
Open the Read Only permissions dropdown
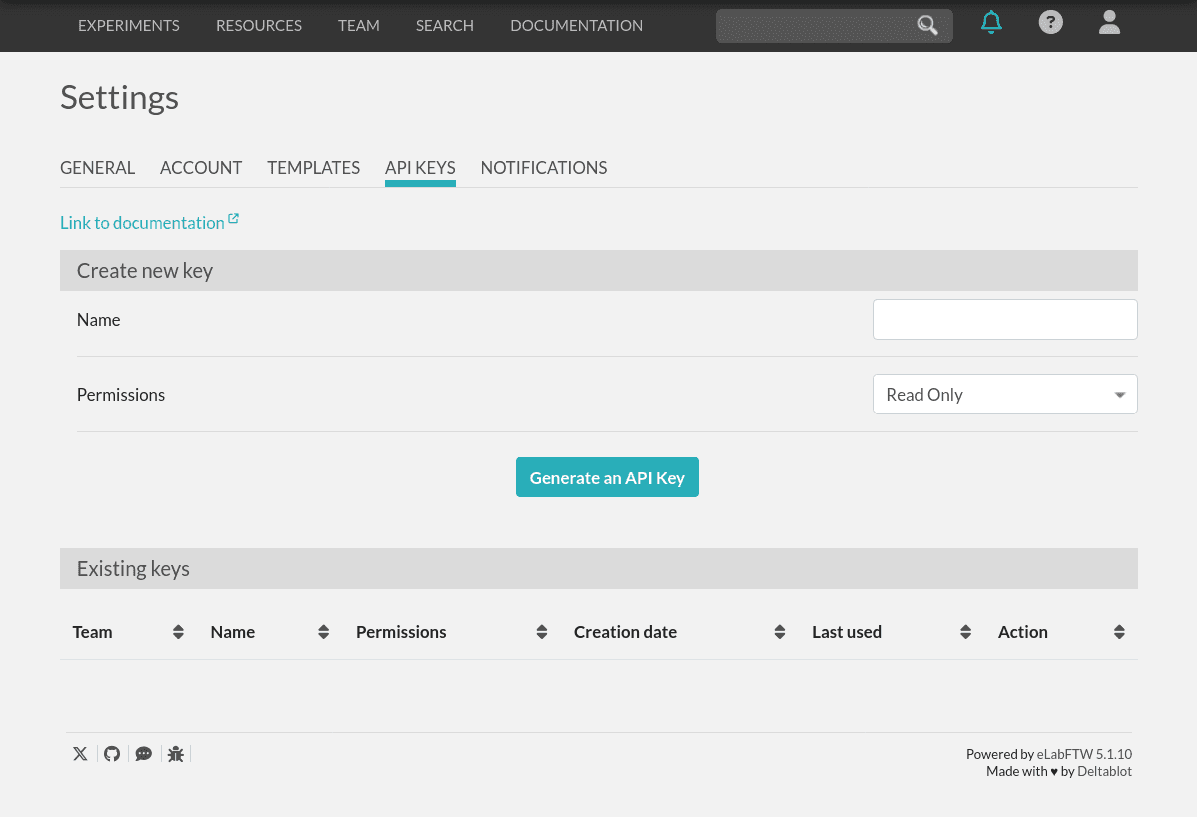(1004, 394)
